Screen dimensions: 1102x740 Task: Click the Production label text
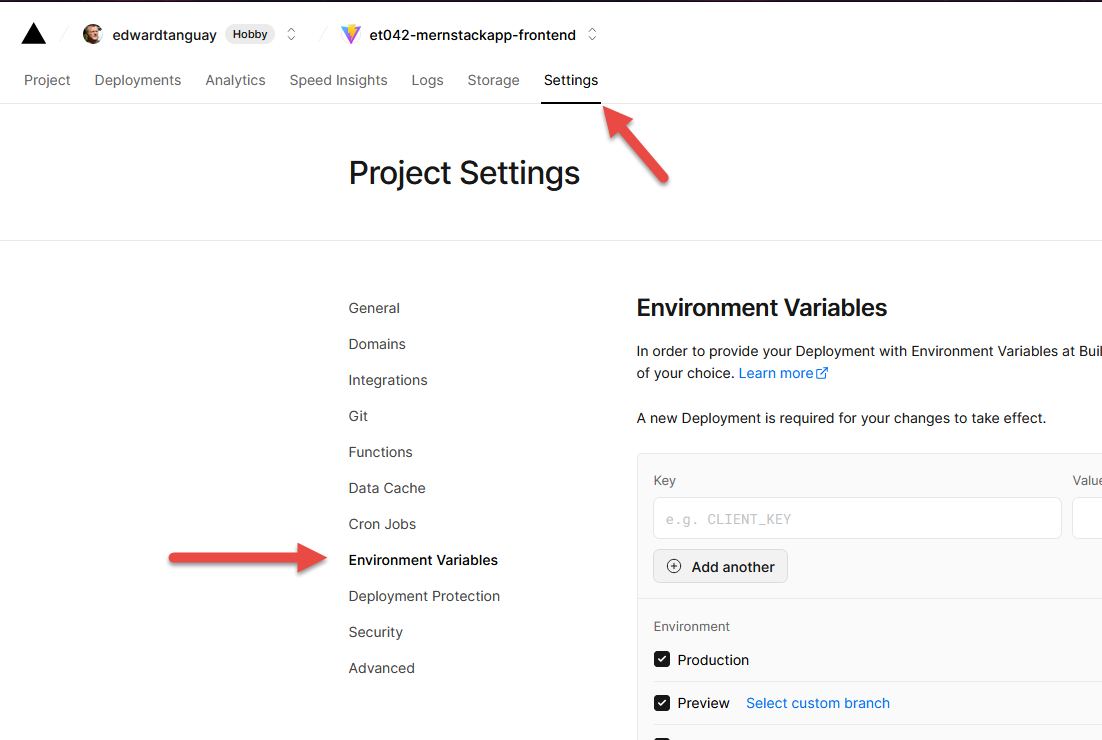[x=713, y=660]
